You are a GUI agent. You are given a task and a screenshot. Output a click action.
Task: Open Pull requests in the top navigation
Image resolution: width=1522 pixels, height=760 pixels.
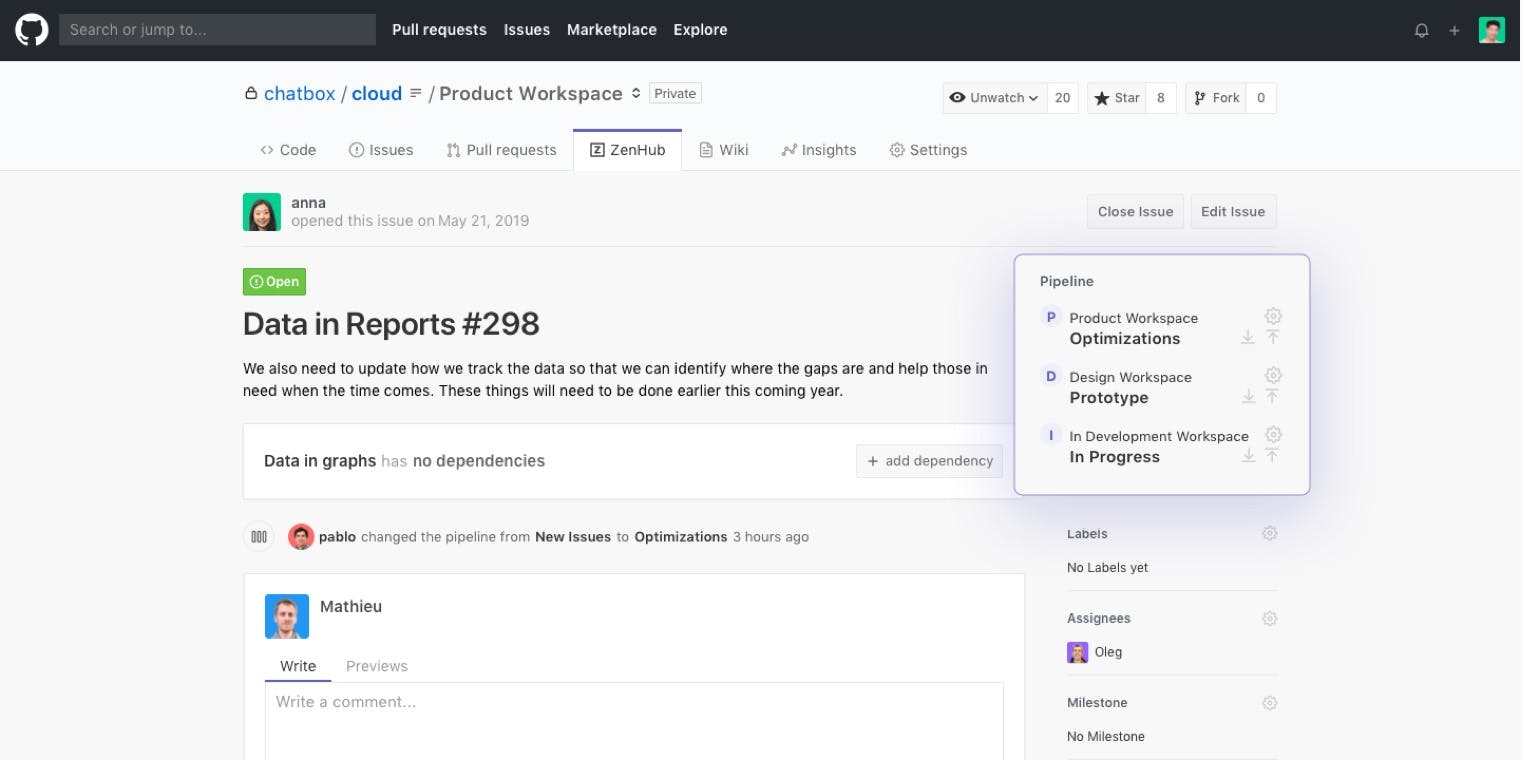(439, 30)
